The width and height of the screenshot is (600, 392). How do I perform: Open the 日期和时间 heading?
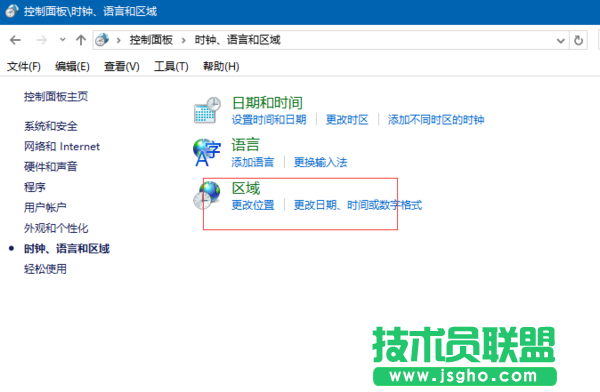267,103
